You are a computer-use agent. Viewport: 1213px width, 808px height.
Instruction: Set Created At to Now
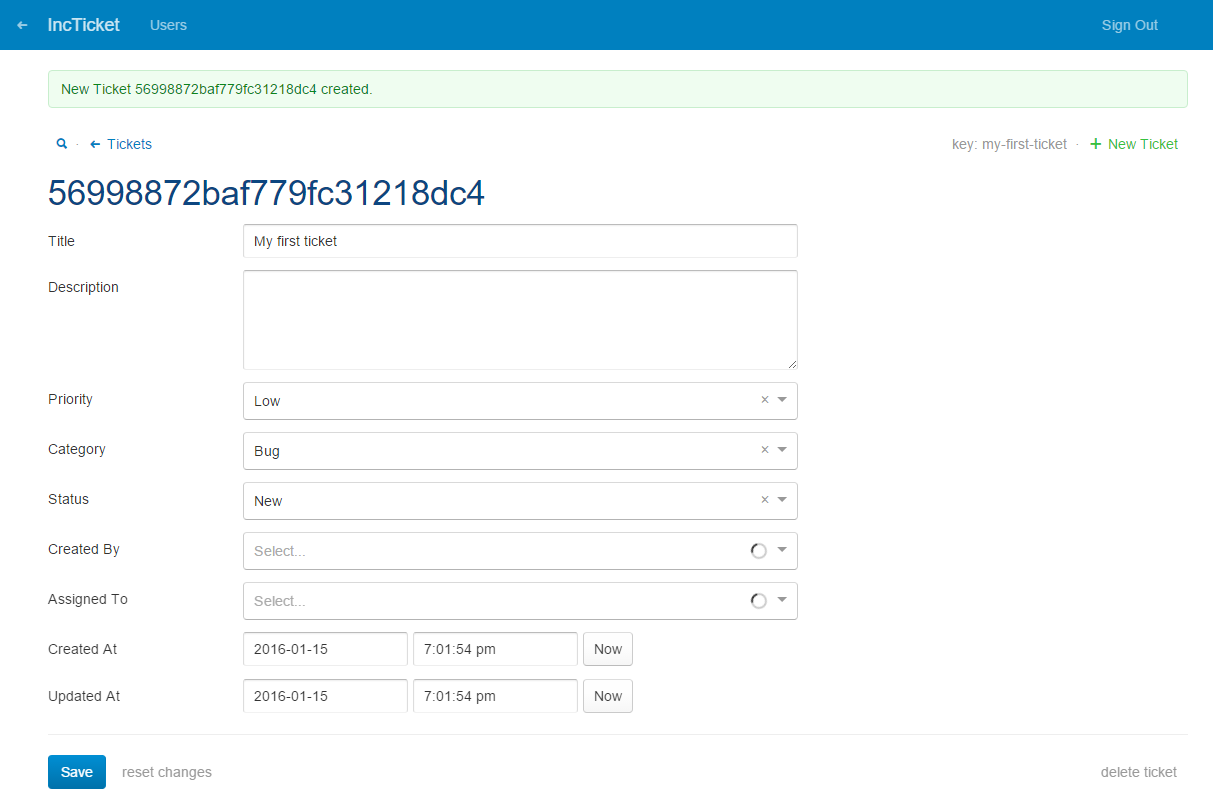(607, 649)
